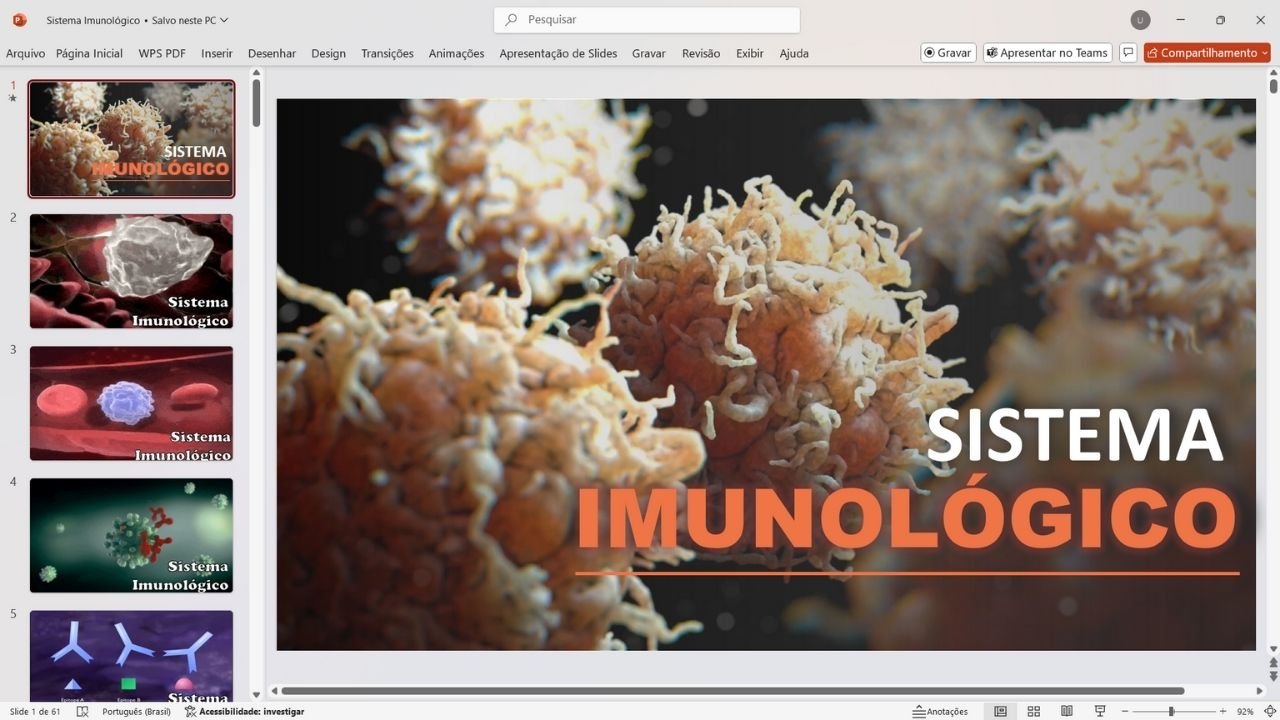The image size is (1280, 720).
Task: Switch to the Animações tab
Action: pos(456,53)
